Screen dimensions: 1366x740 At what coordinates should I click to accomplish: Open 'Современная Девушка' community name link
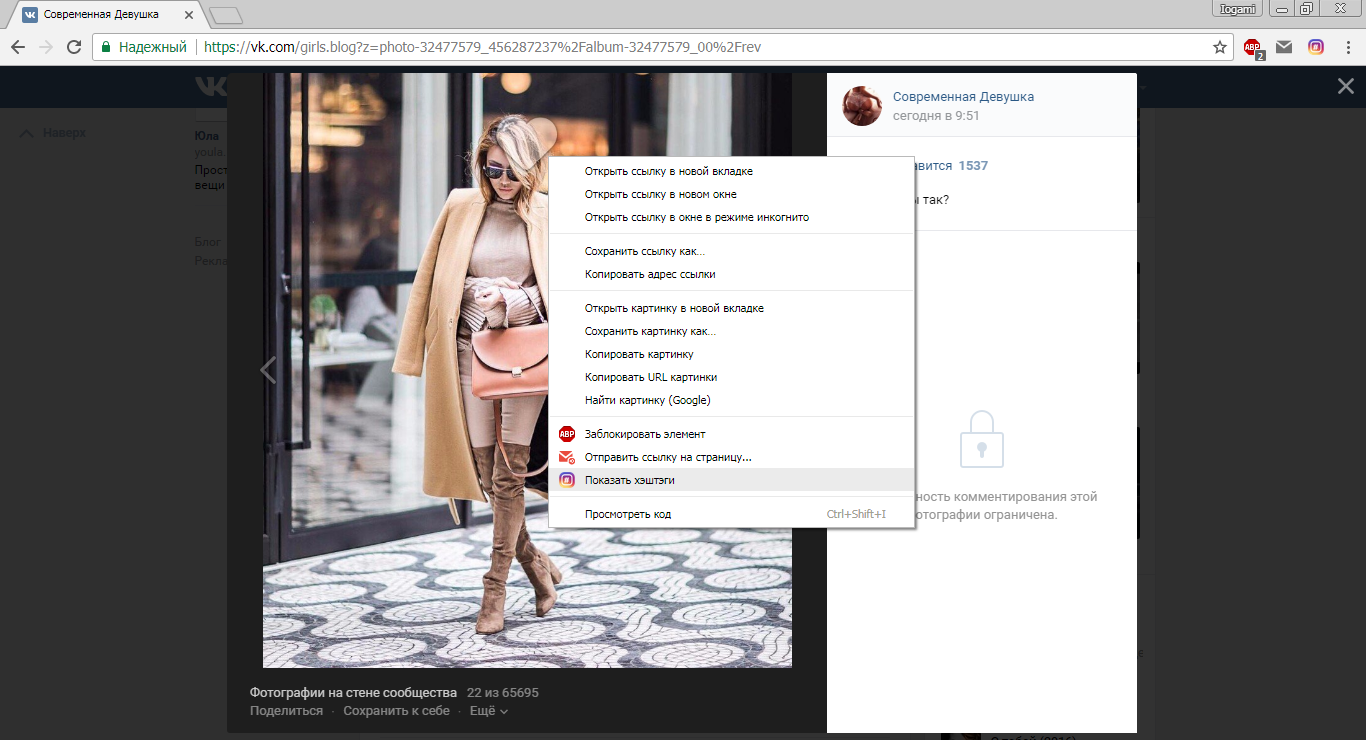pyautogui.click(x=963, y=97)
